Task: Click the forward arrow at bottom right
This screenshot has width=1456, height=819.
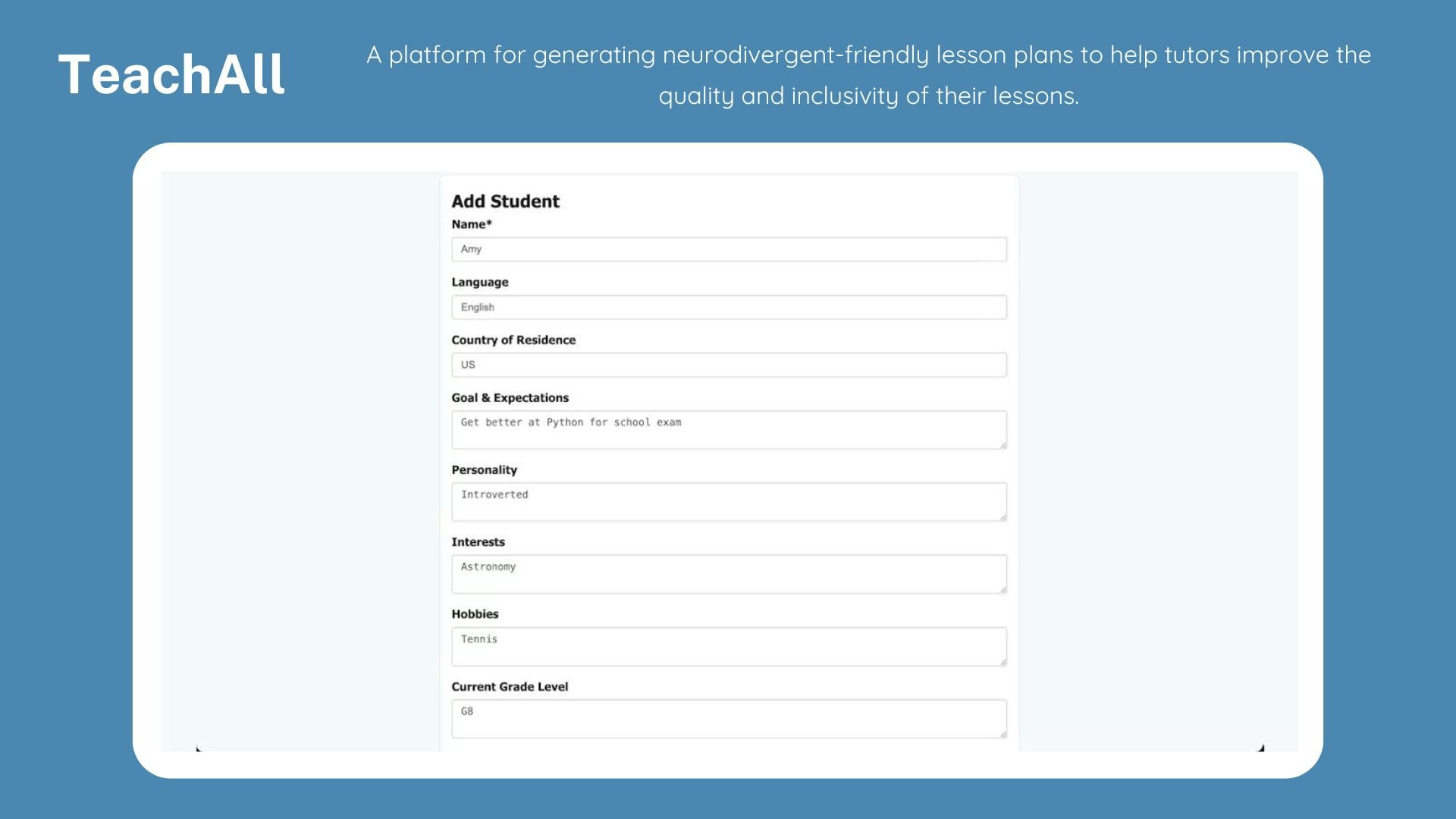Action: pyautogui.click(x=1260, y=747)
